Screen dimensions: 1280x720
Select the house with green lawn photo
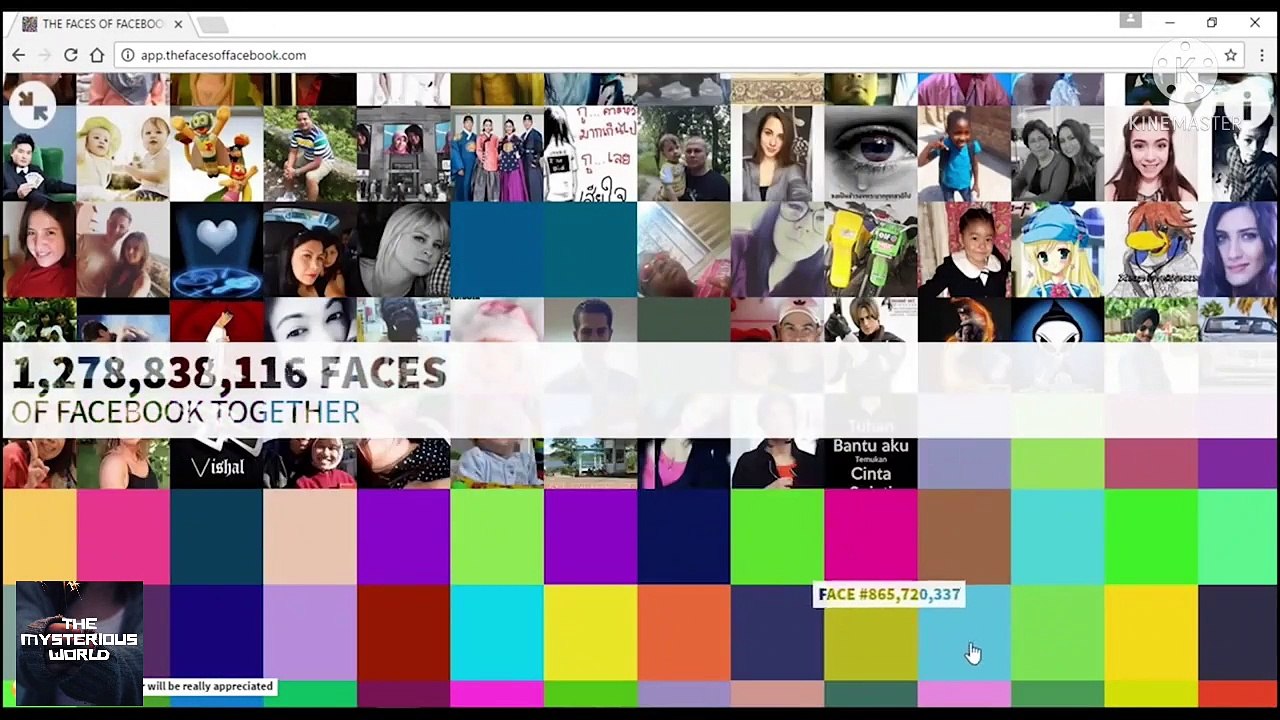coord(590,463)
